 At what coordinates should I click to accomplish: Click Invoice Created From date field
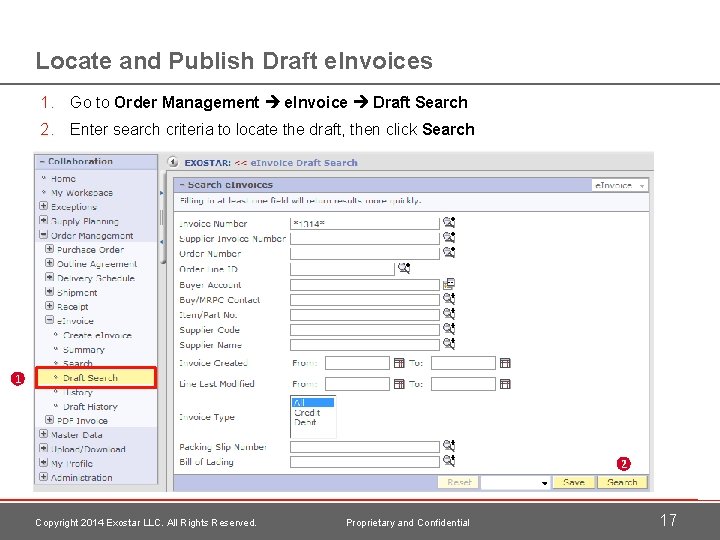click(357, 363)
